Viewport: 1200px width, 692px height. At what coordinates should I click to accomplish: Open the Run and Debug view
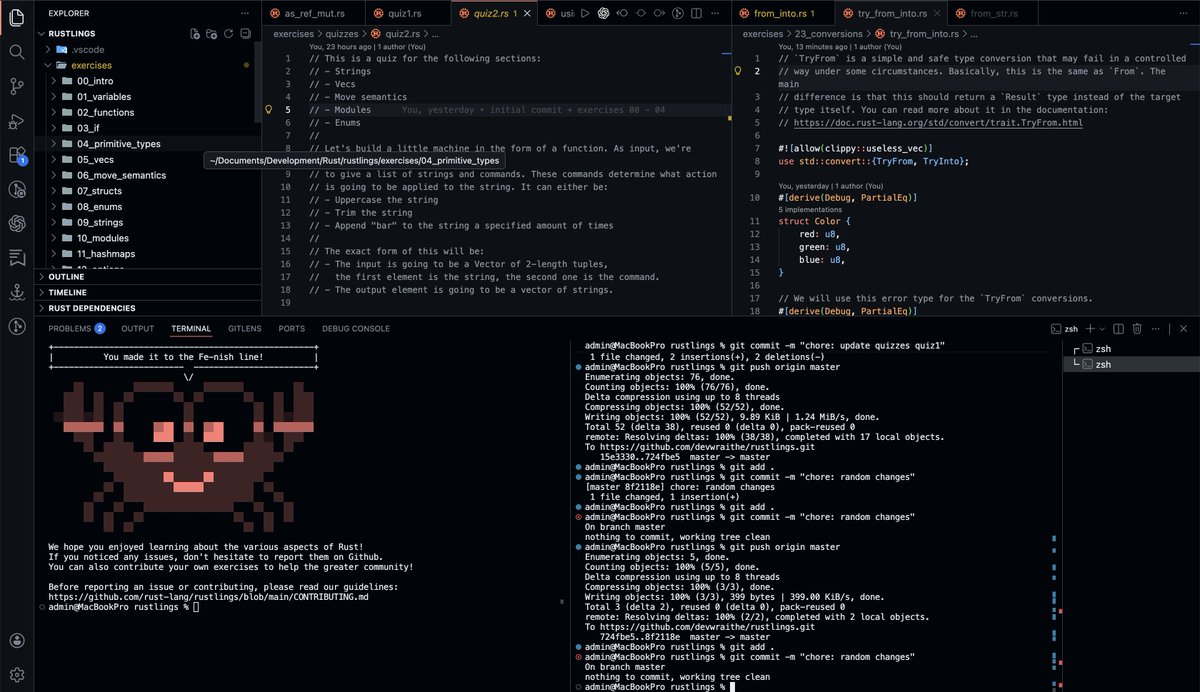[16, 121]
